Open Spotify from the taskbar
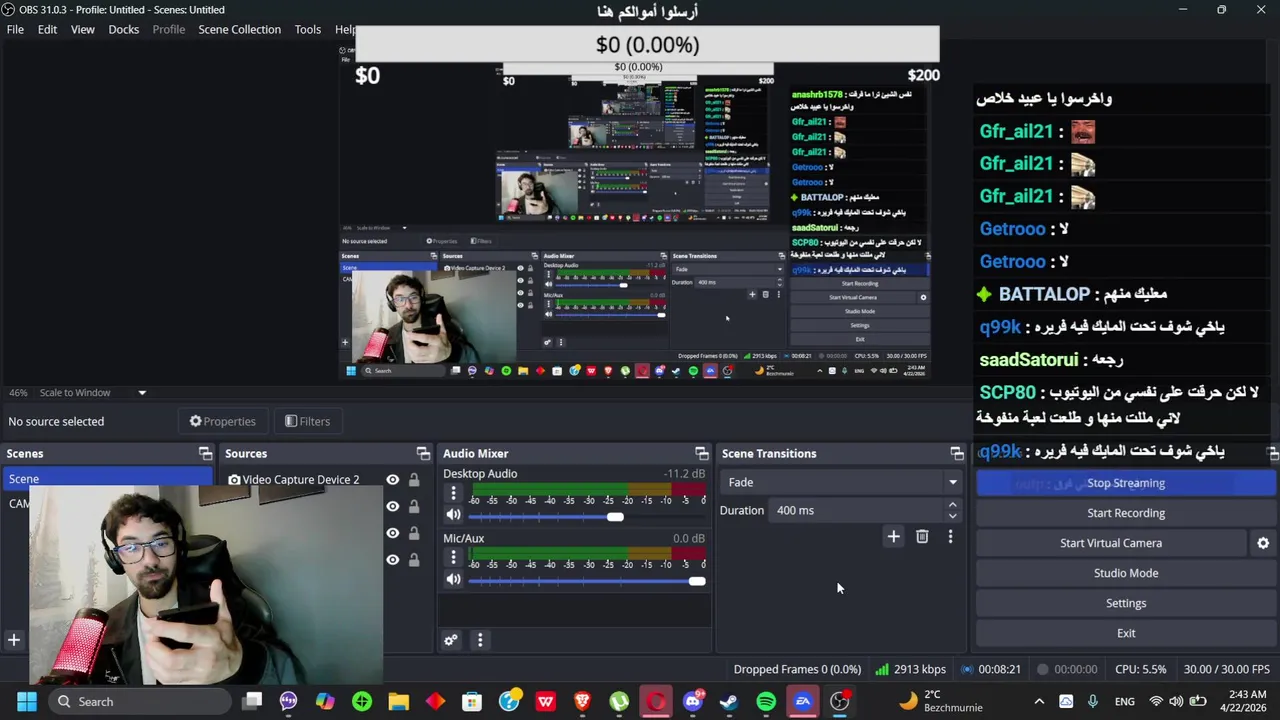Image resolution: width=1280 pixels, height=720 pixels. tap(766, 701)
